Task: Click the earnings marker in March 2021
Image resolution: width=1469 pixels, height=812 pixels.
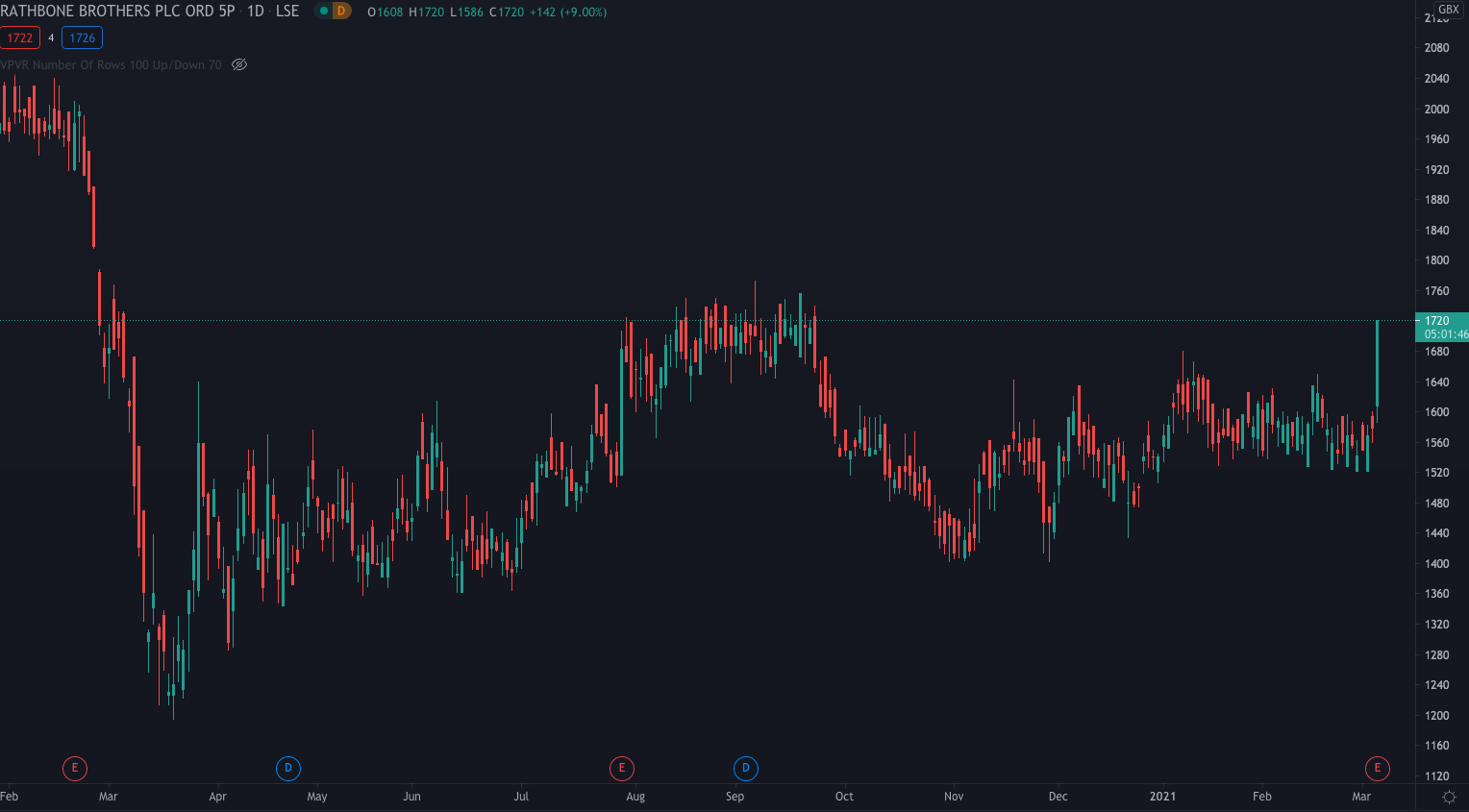Action: tap(1378, 768)
